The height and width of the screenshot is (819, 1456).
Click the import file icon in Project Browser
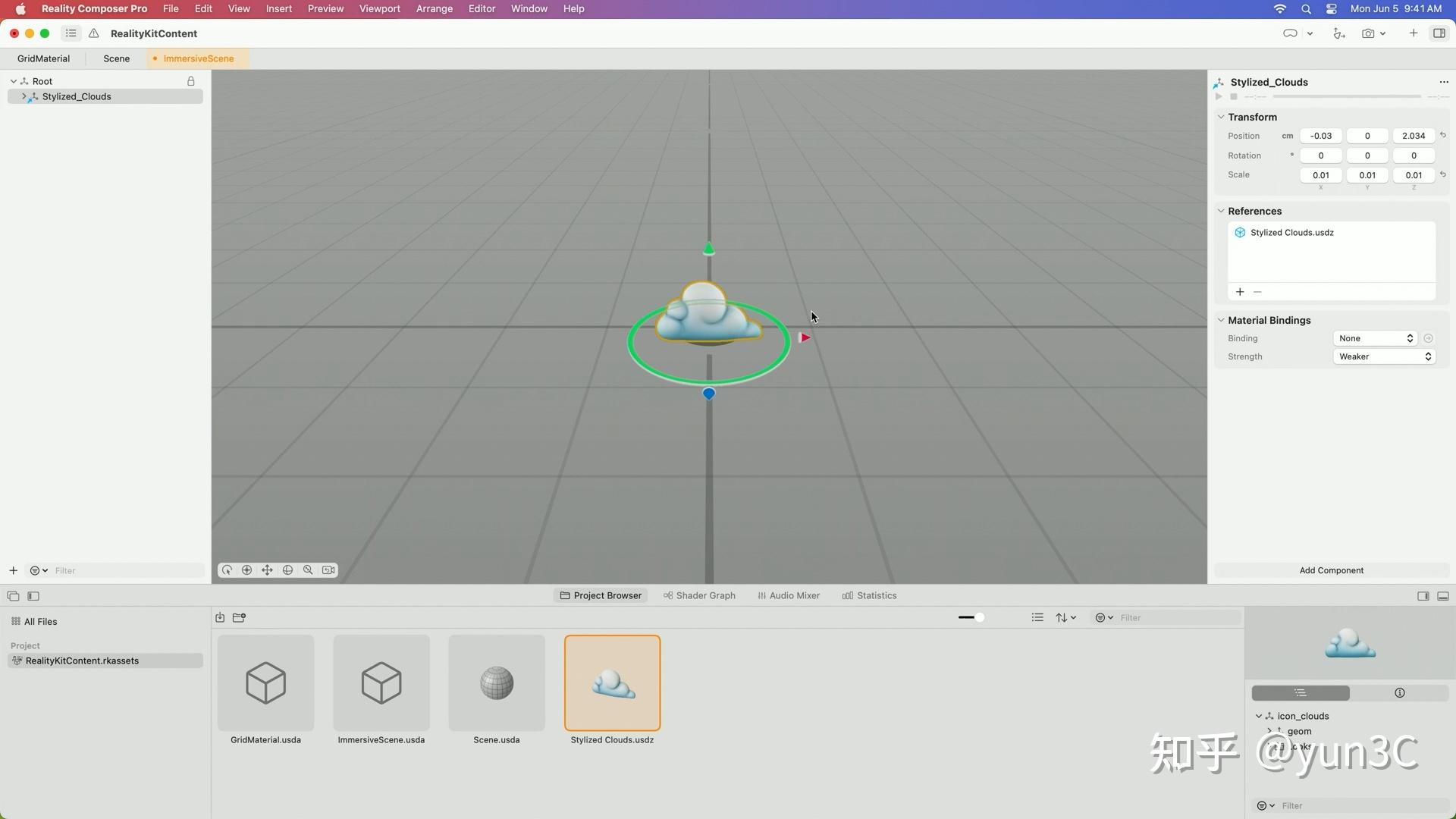(220, 618)
